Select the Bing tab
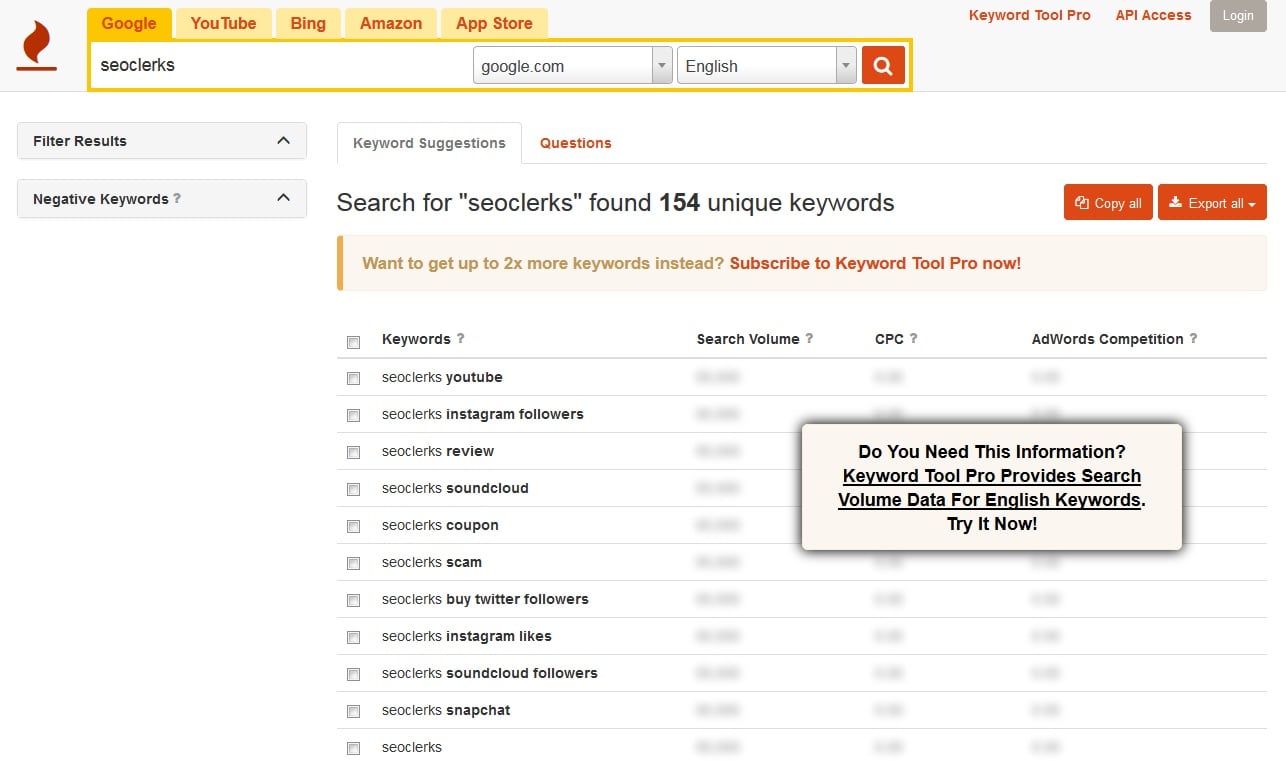 click(308, 23)
